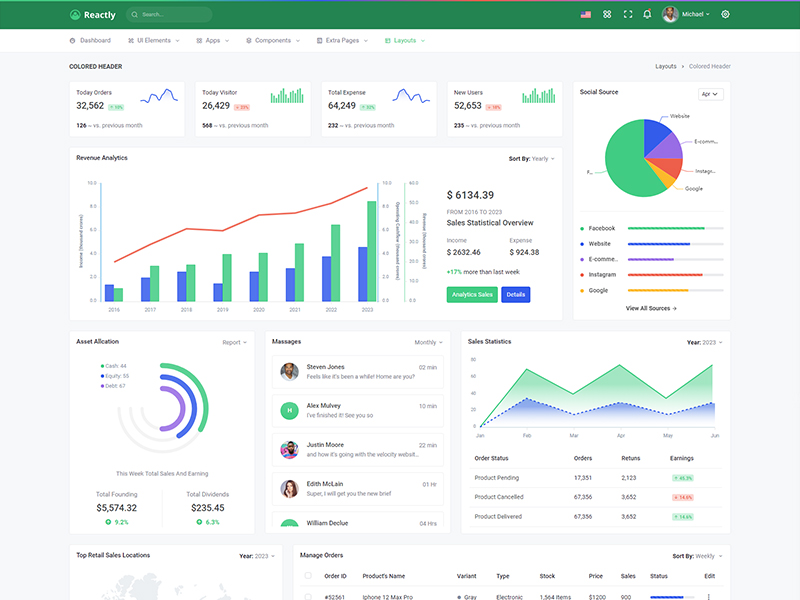Click the search input field

click(x=169, y=15)
